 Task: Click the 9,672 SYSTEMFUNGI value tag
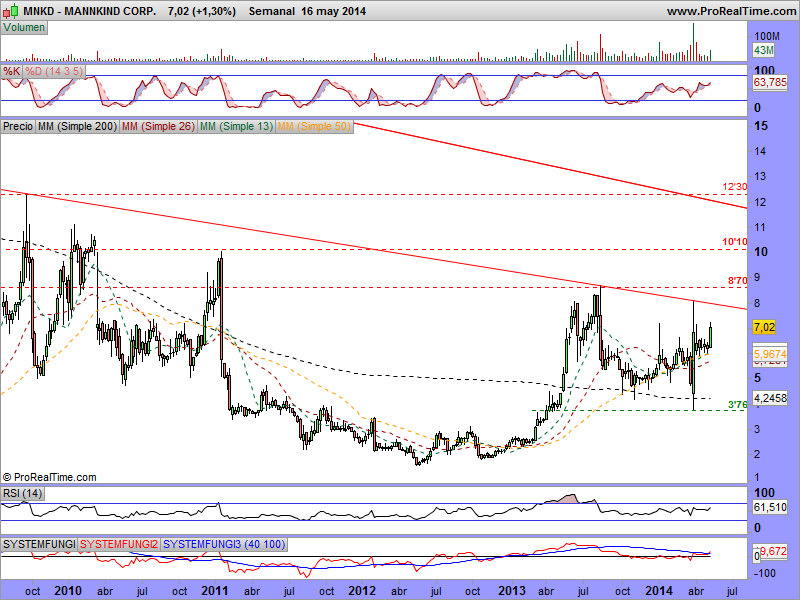(x=773, y=551)
